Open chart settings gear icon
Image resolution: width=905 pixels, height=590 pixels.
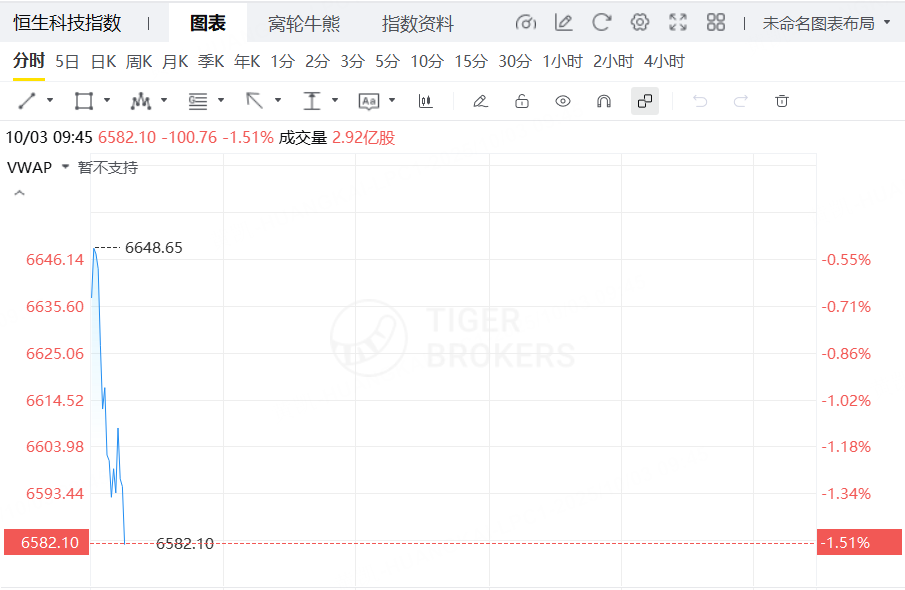(640, 22)
